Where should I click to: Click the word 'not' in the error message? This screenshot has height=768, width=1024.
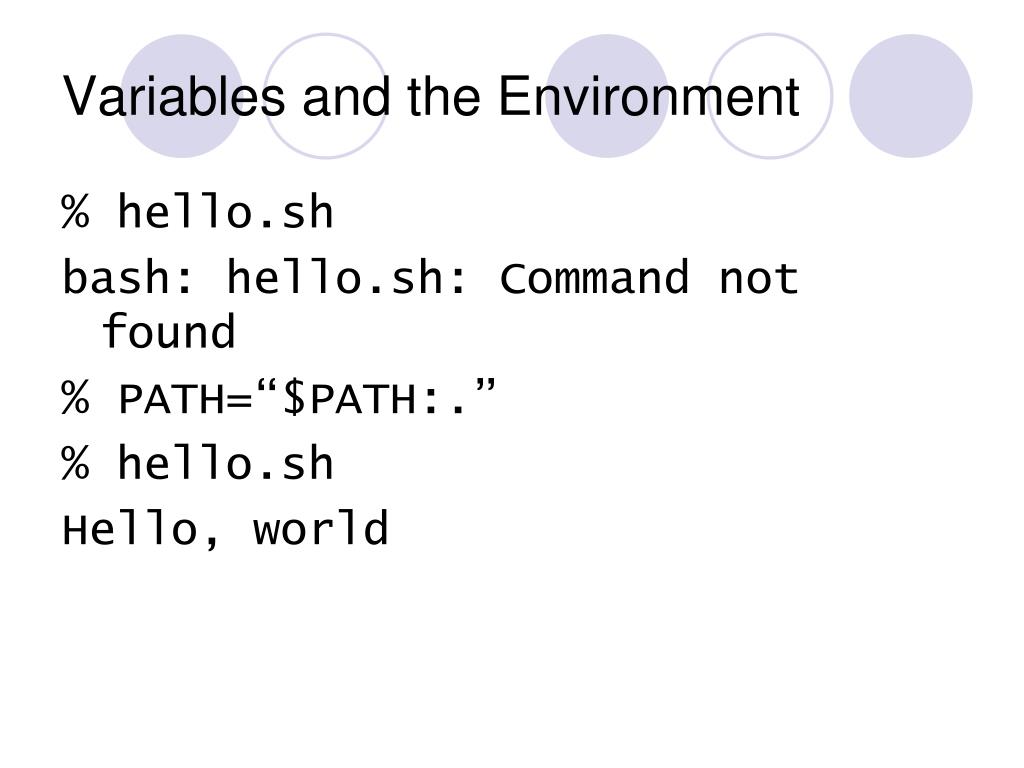(759, 278)
